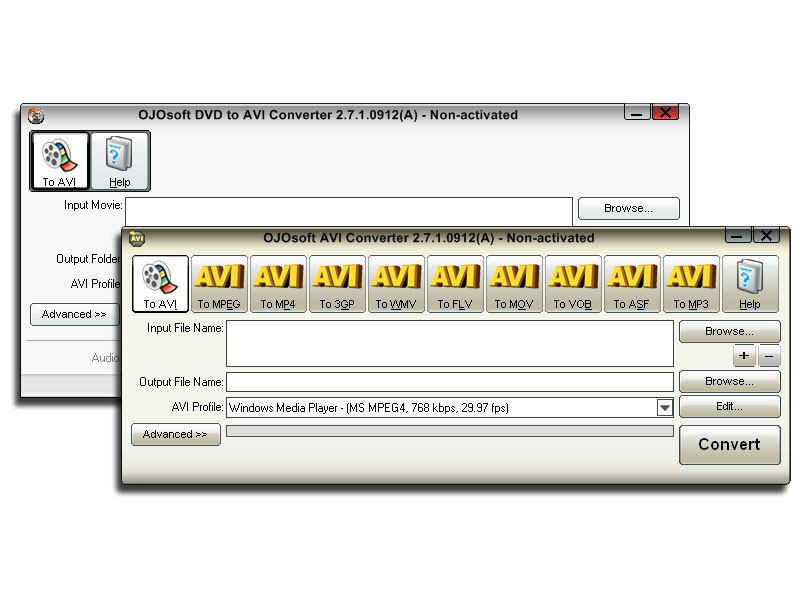The height and width of the screenshot is (600, 800).
Task: Open the AVI Profile dropdown list
Action: pyautogui.click(x=664, y=408)
